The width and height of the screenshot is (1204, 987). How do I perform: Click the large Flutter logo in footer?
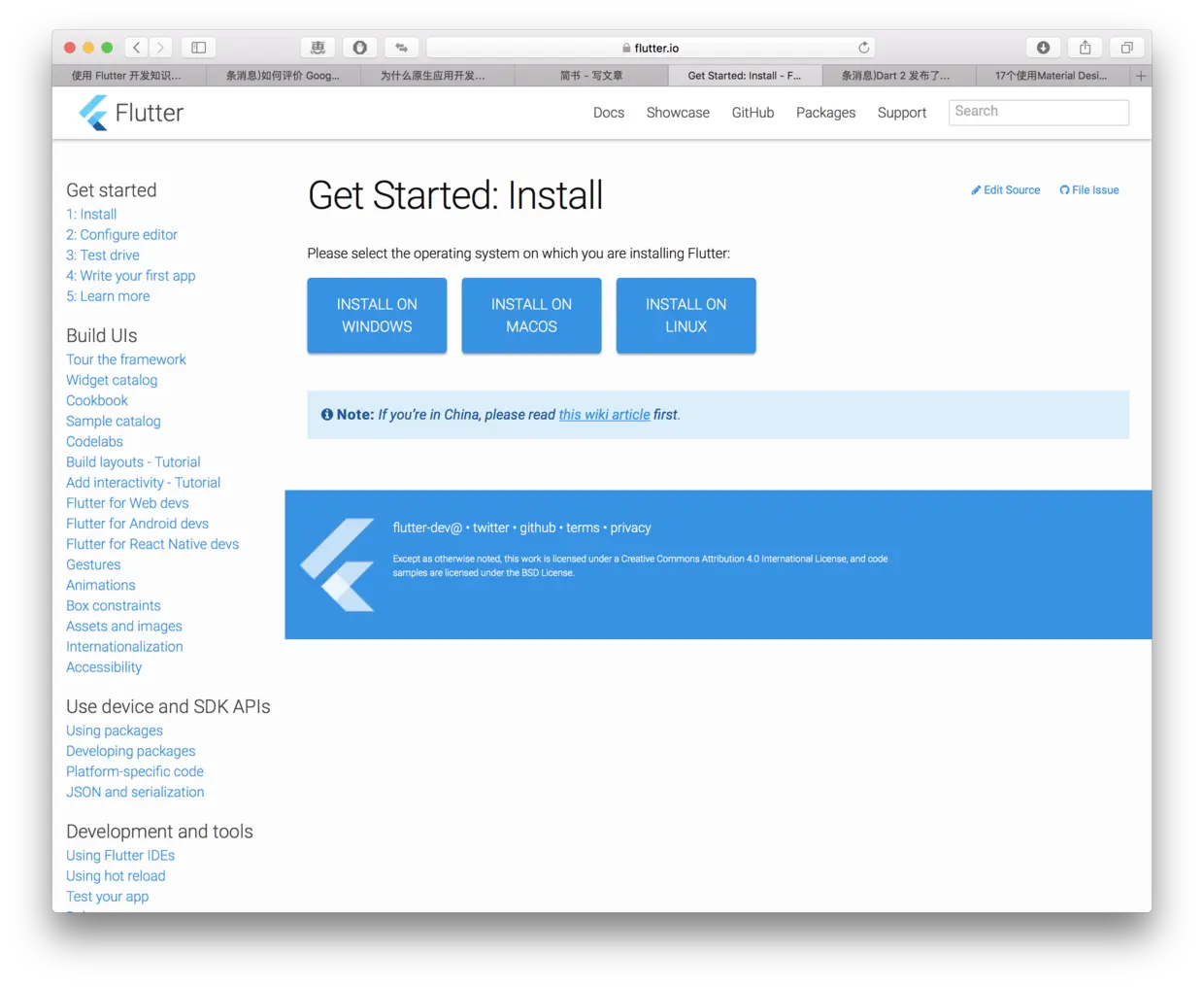point(338,564)
